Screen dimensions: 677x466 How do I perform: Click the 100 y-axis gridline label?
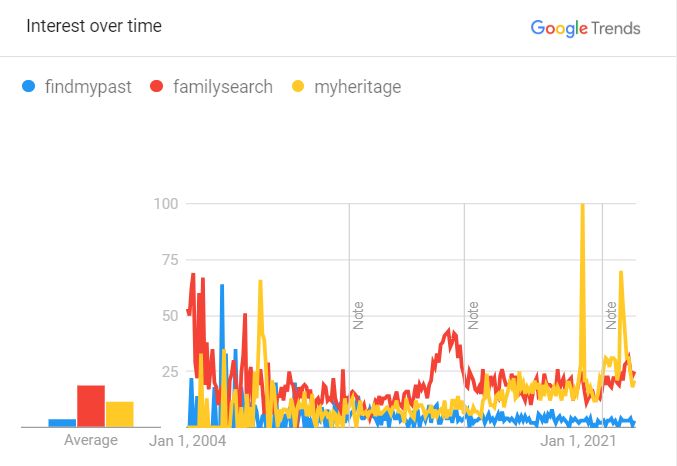click(x=166, y=203)
